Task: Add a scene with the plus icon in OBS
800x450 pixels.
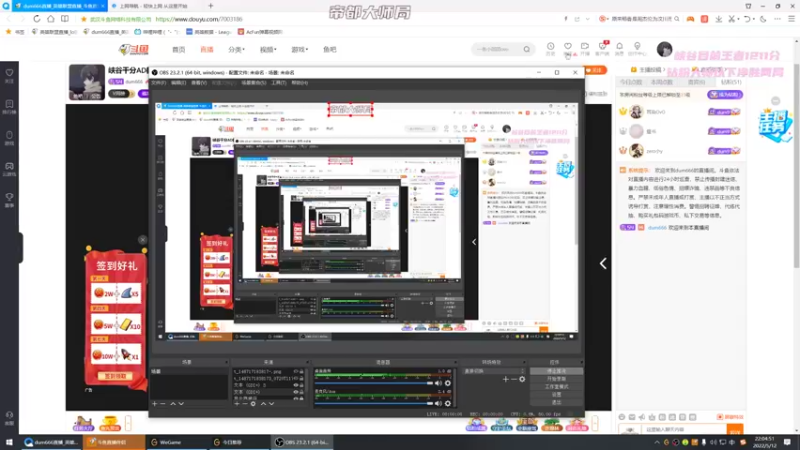Action: [x=155, y=404]
